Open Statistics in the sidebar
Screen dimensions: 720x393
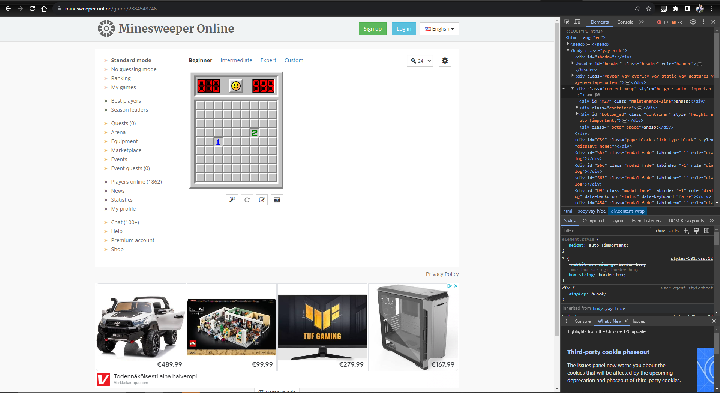(x=122, y=200)
